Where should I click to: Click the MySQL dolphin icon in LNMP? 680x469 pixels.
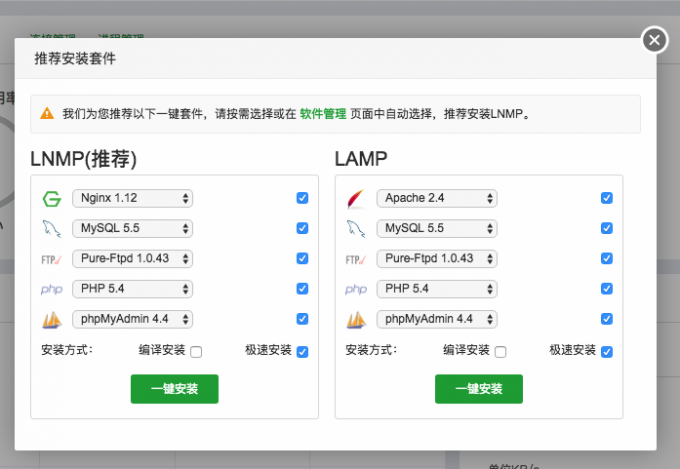pos(52,229)
